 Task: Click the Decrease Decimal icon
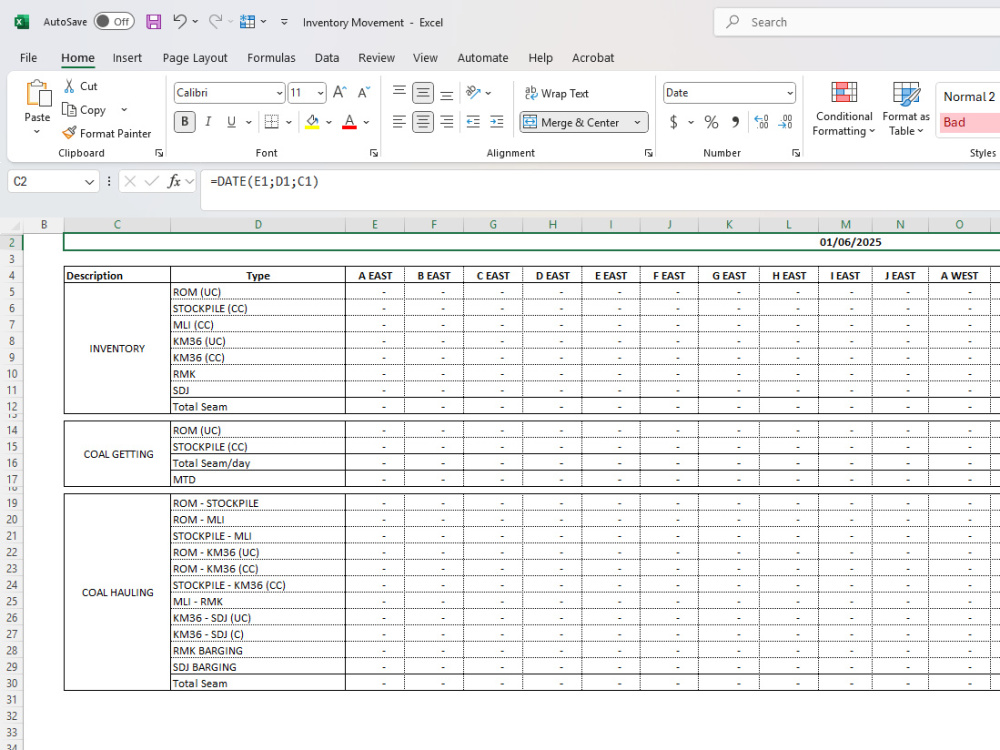[x=786, y=122]
